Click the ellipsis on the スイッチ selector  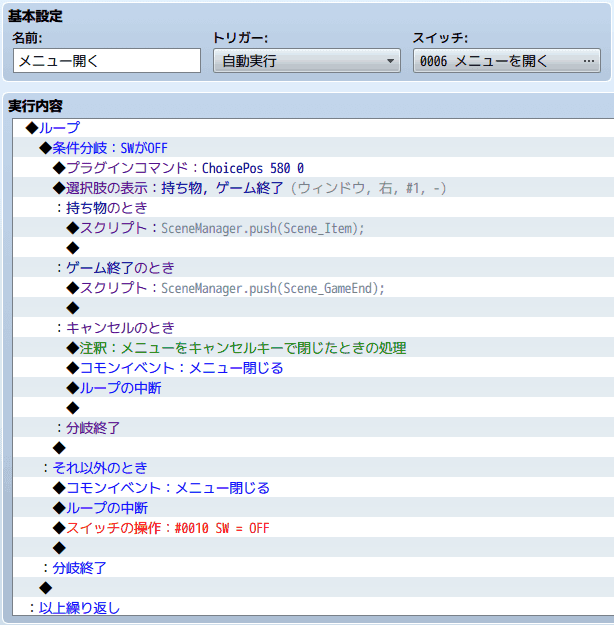point(588,61)
